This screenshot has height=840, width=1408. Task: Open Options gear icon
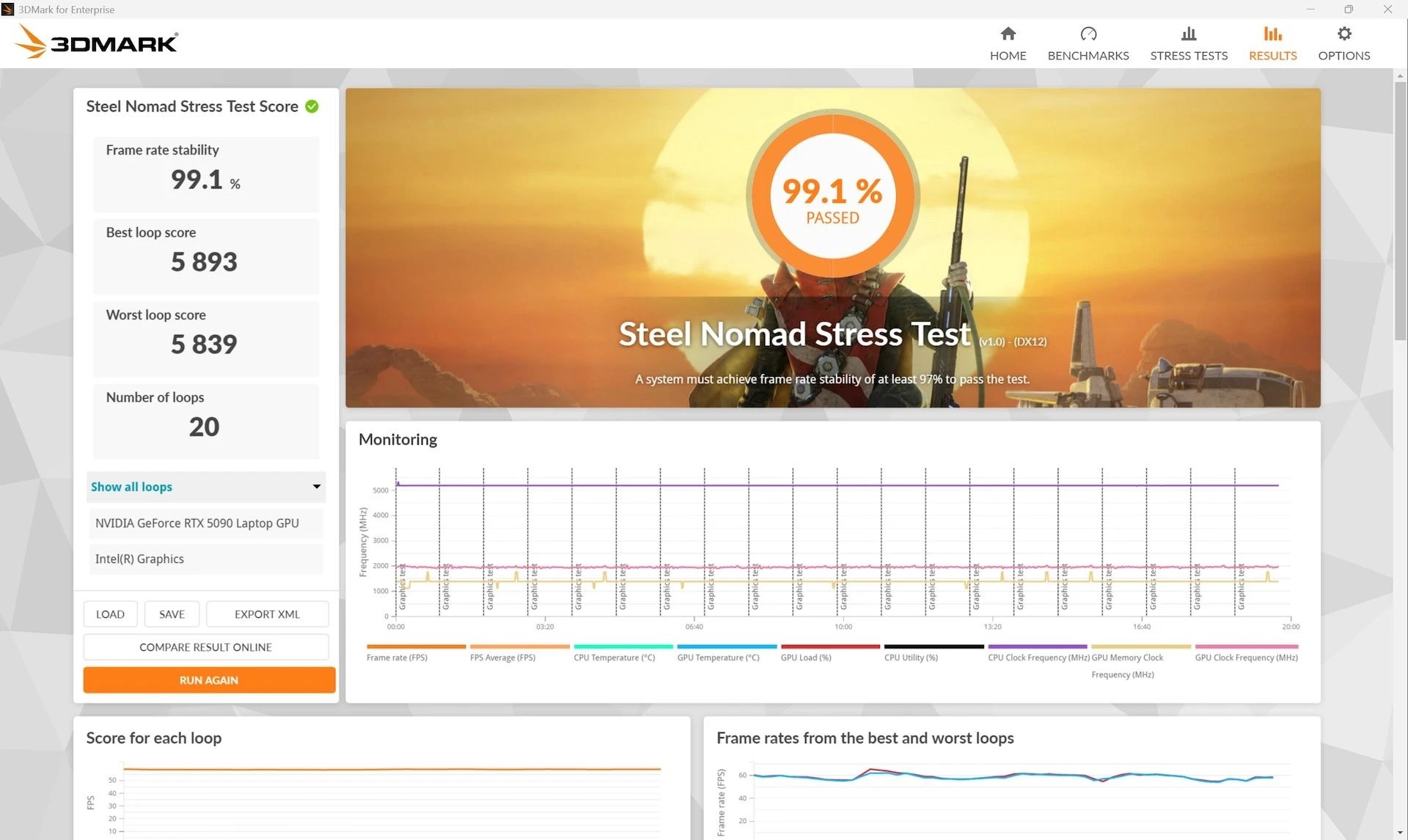pos(1343,34)
